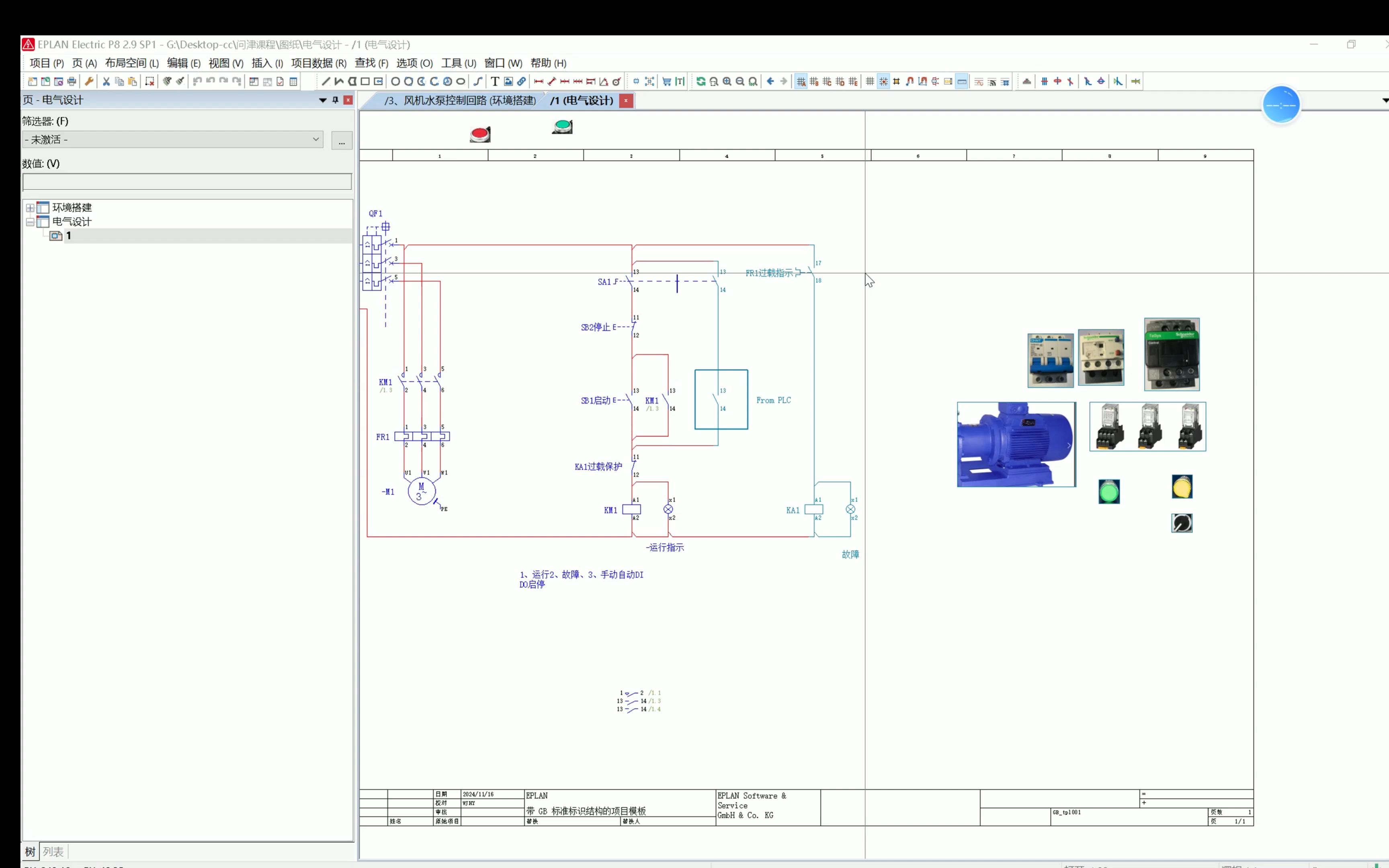Screen dimensions: 1389x868
Task: Pin the page navigator panel
Action: [336, 100]
